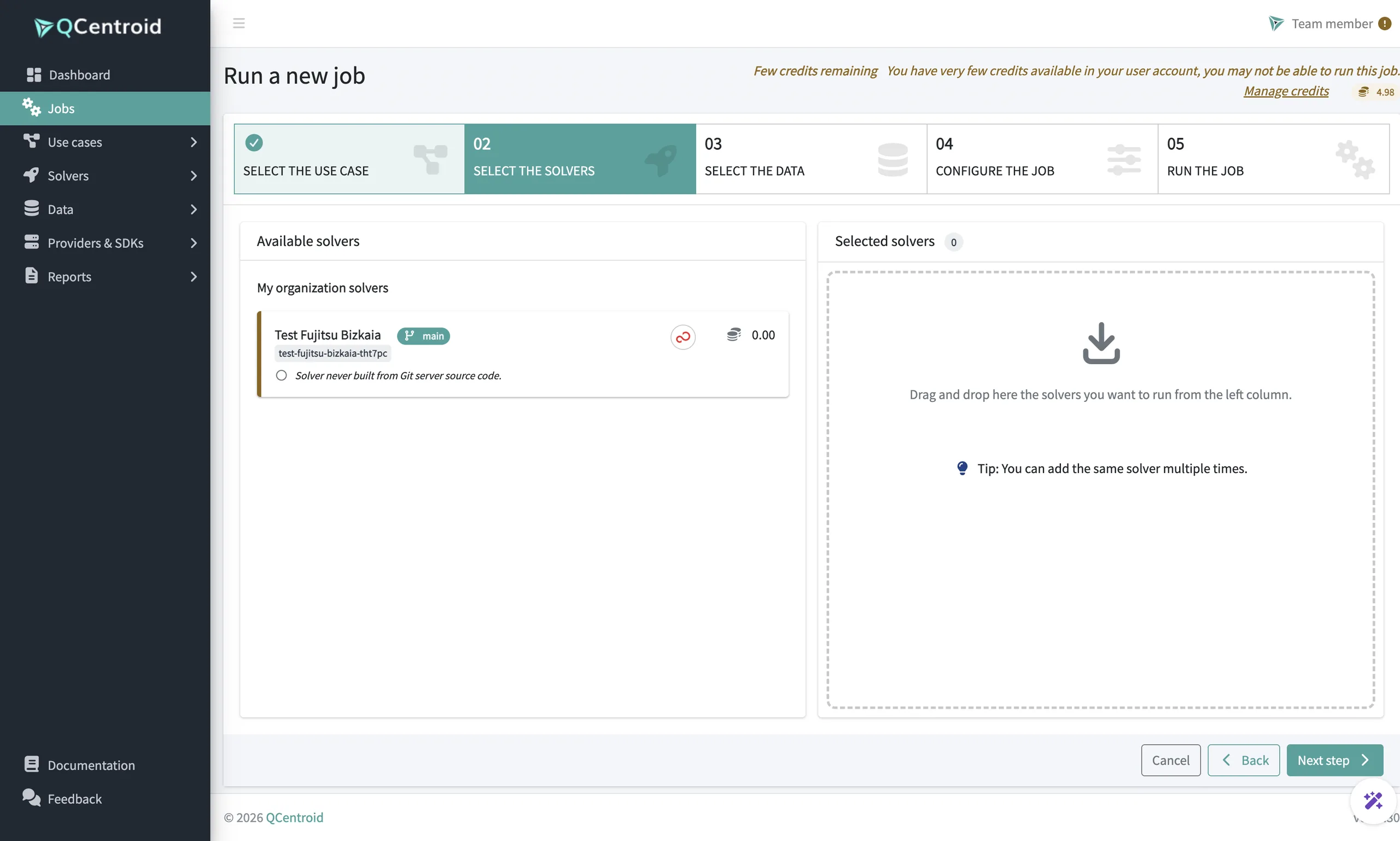Click the Providers & SDKs server icon

click(x=32, y=242)
